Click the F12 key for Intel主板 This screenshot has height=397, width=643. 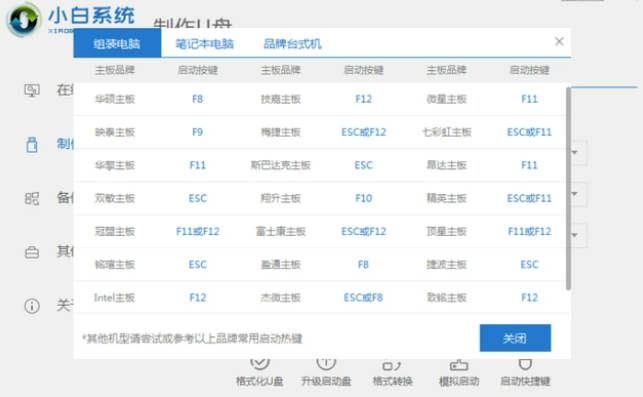click(x=198, y=298)
